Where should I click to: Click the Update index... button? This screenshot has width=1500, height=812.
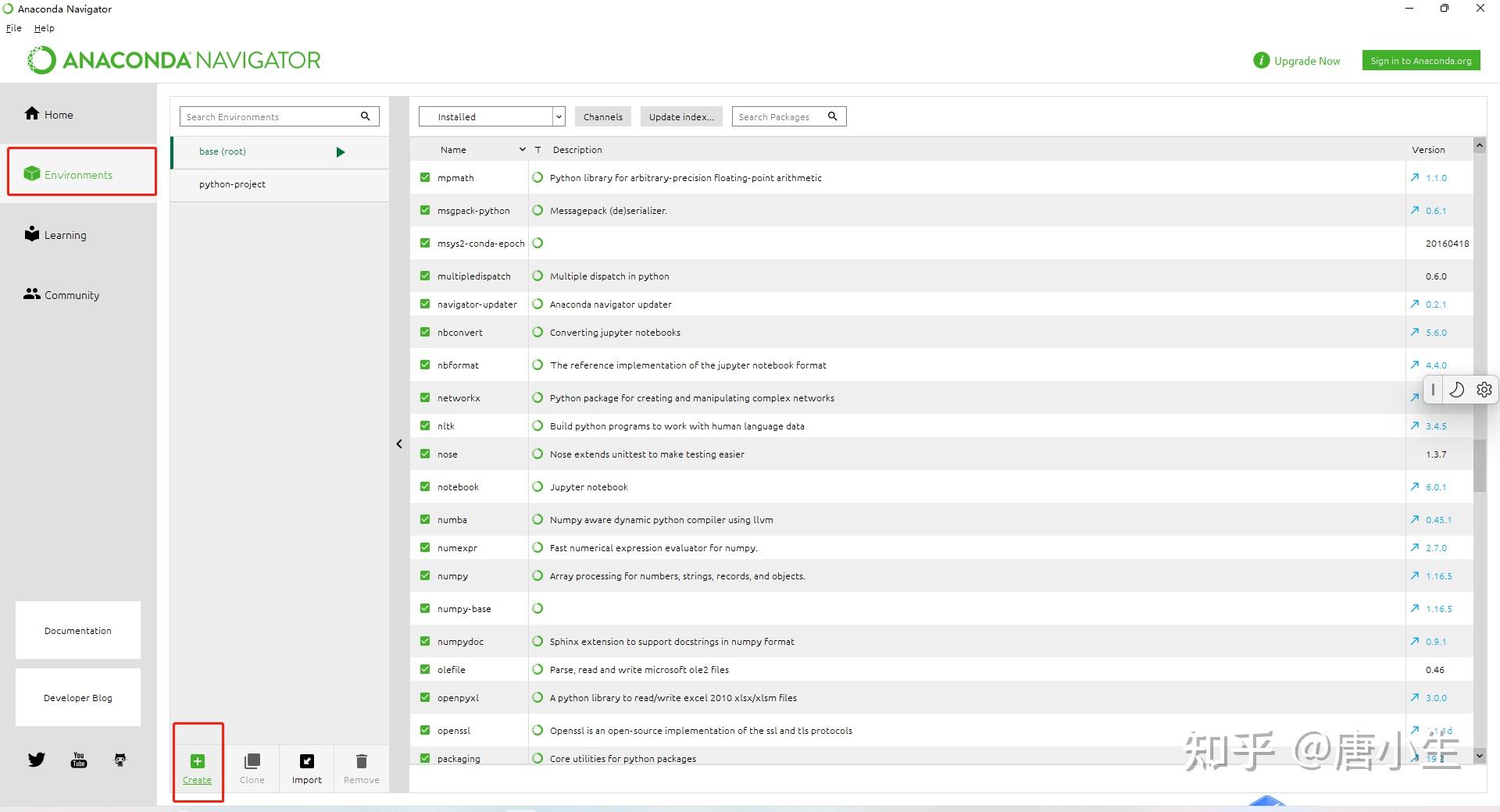(681, 116)
